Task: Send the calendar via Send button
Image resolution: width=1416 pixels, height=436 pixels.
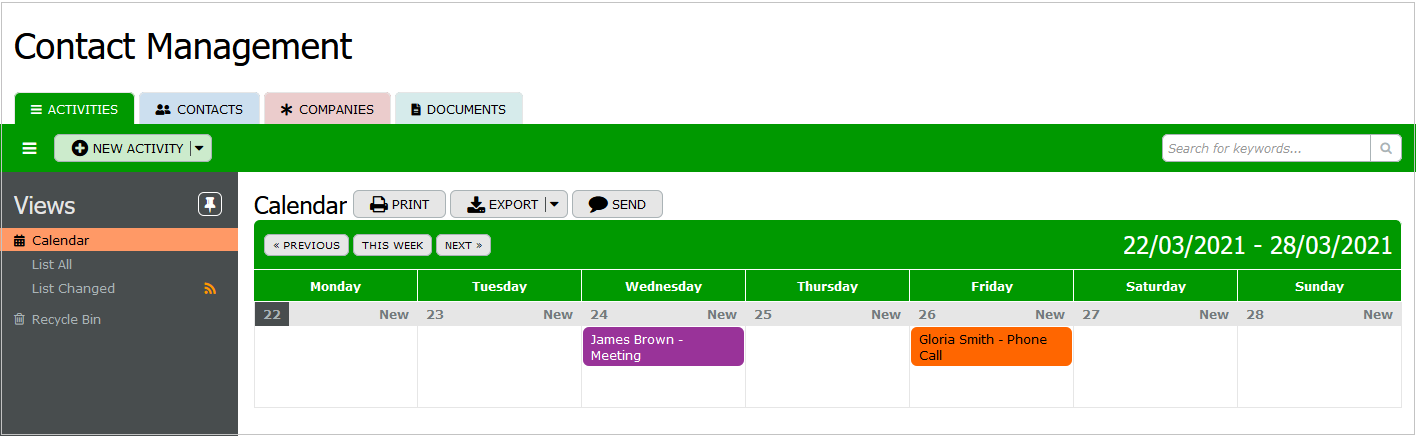Action: 617,204
